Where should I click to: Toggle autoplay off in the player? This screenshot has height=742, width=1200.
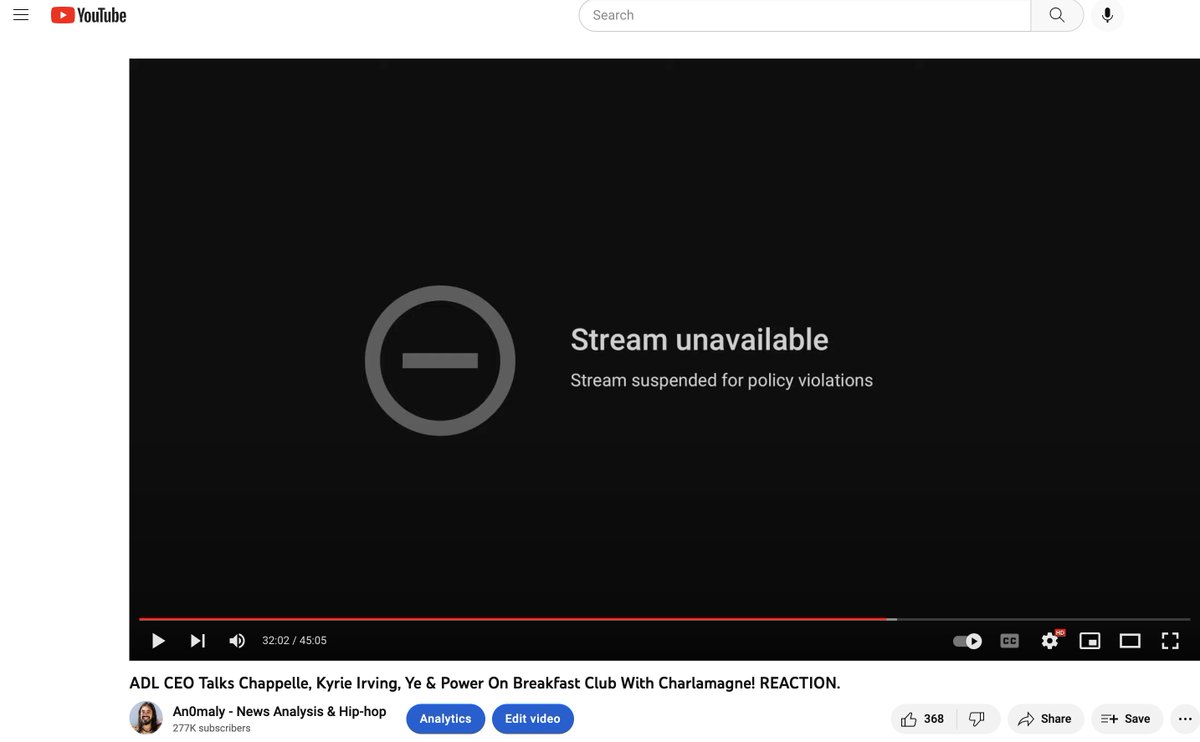click(x=967, y=640)
